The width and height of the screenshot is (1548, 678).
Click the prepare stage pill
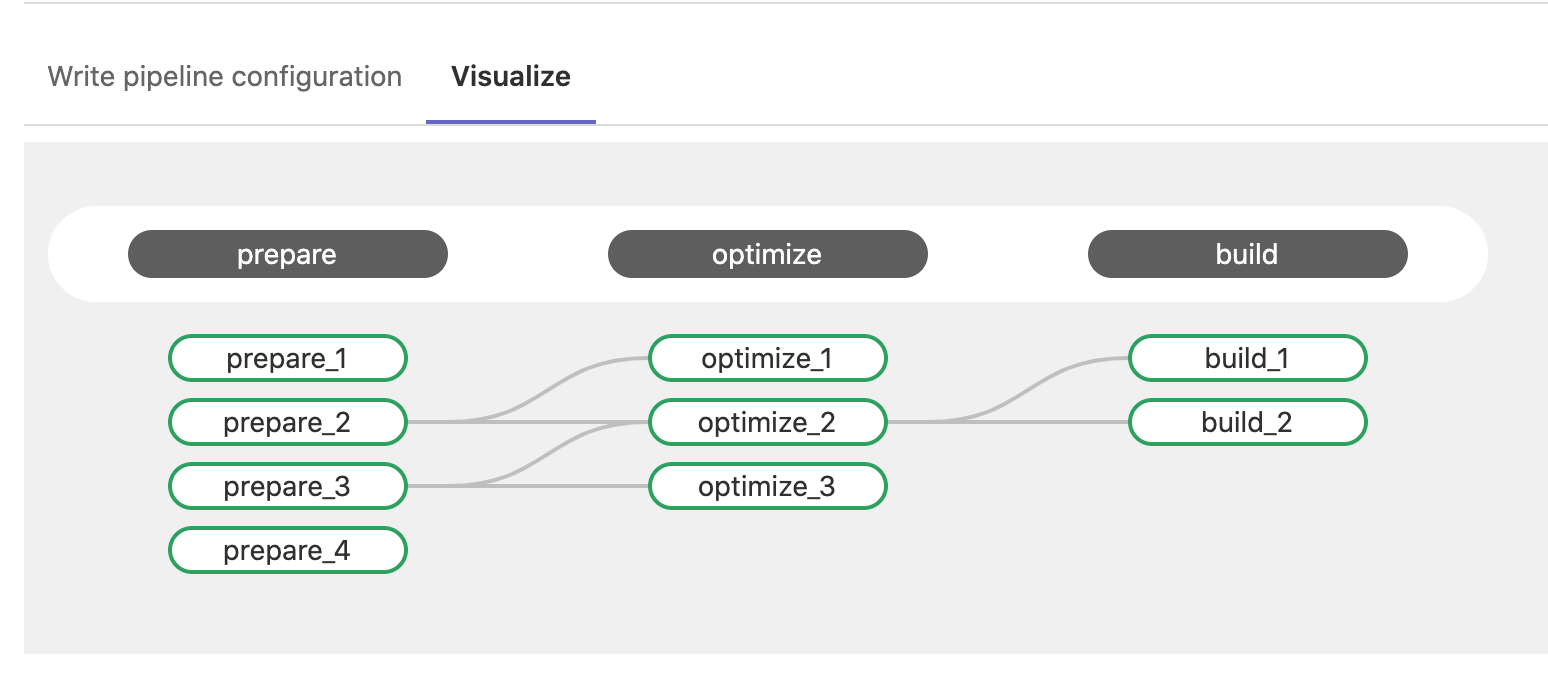coord(287,254)
